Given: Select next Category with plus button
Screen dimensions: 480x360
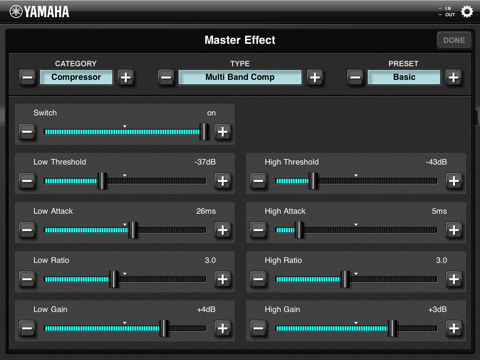Looking at the screenshot, I should tap(126, 77).
